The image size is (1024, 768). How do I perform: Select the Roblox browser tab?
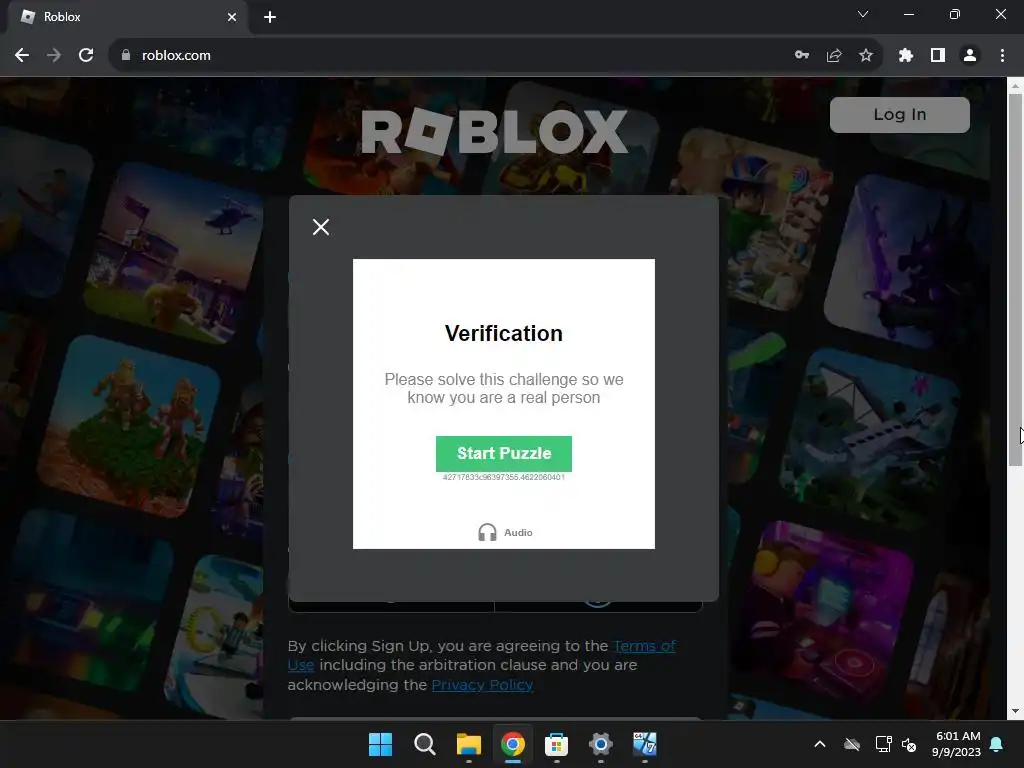click(127, 17)
